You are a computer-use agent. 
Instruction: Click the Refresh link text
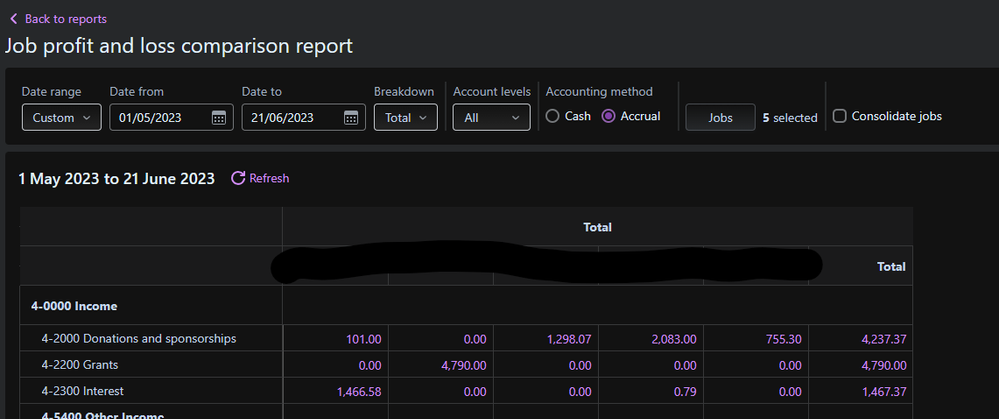[269, 178]
